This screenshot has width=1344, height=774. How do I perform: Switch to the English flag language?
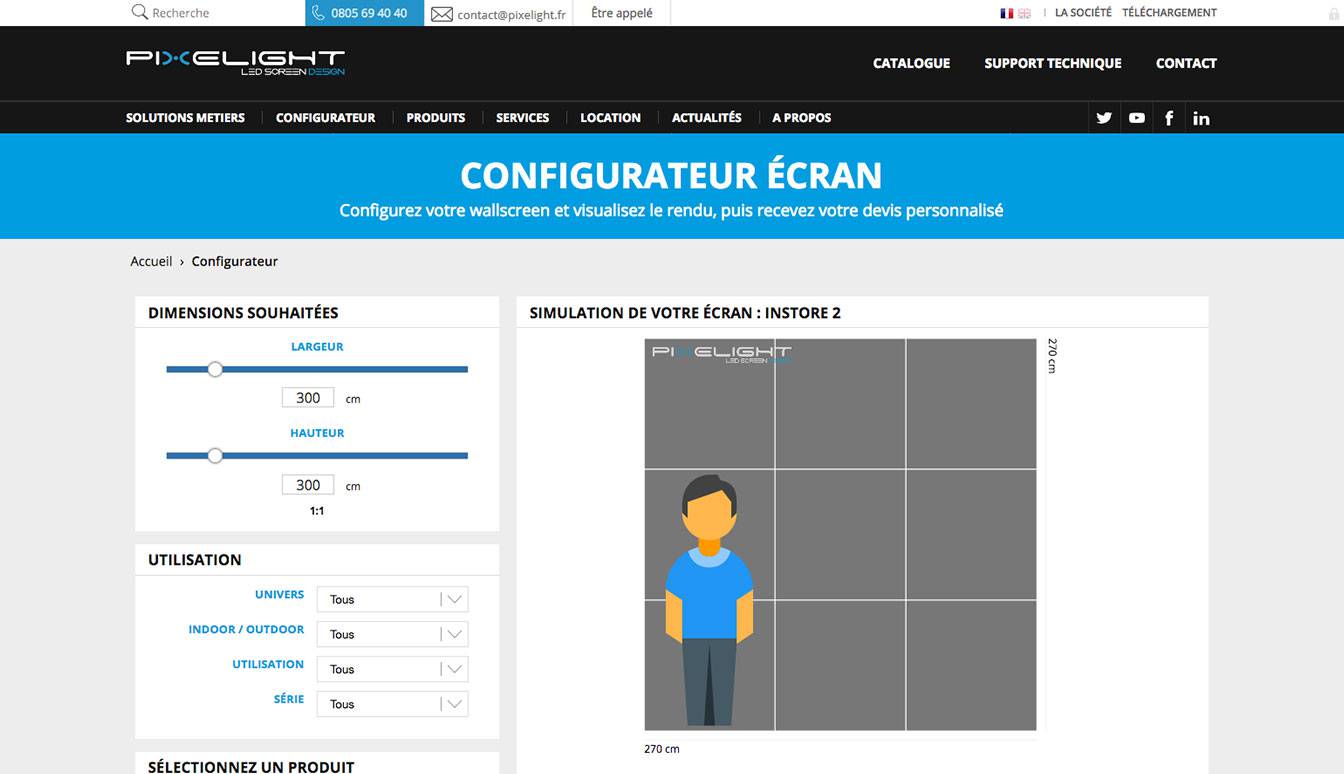click(1024, 13)
